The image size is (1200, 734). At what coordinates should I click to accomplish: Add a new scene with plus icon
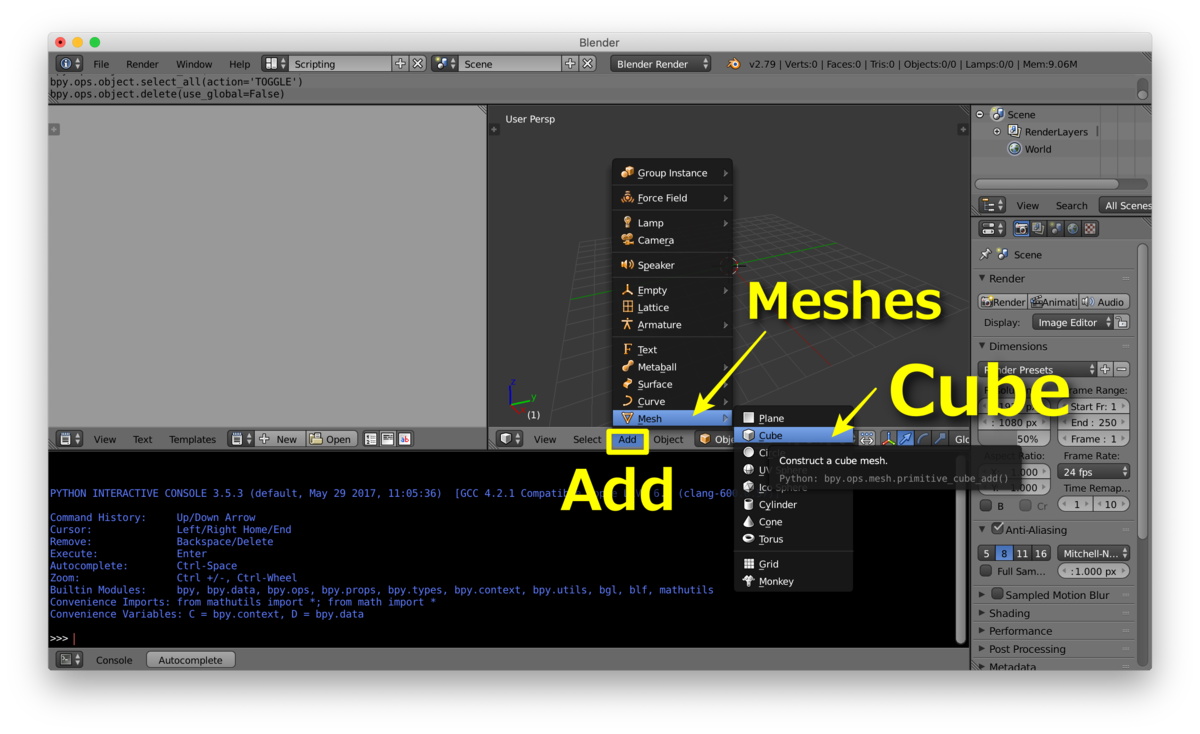571,64
